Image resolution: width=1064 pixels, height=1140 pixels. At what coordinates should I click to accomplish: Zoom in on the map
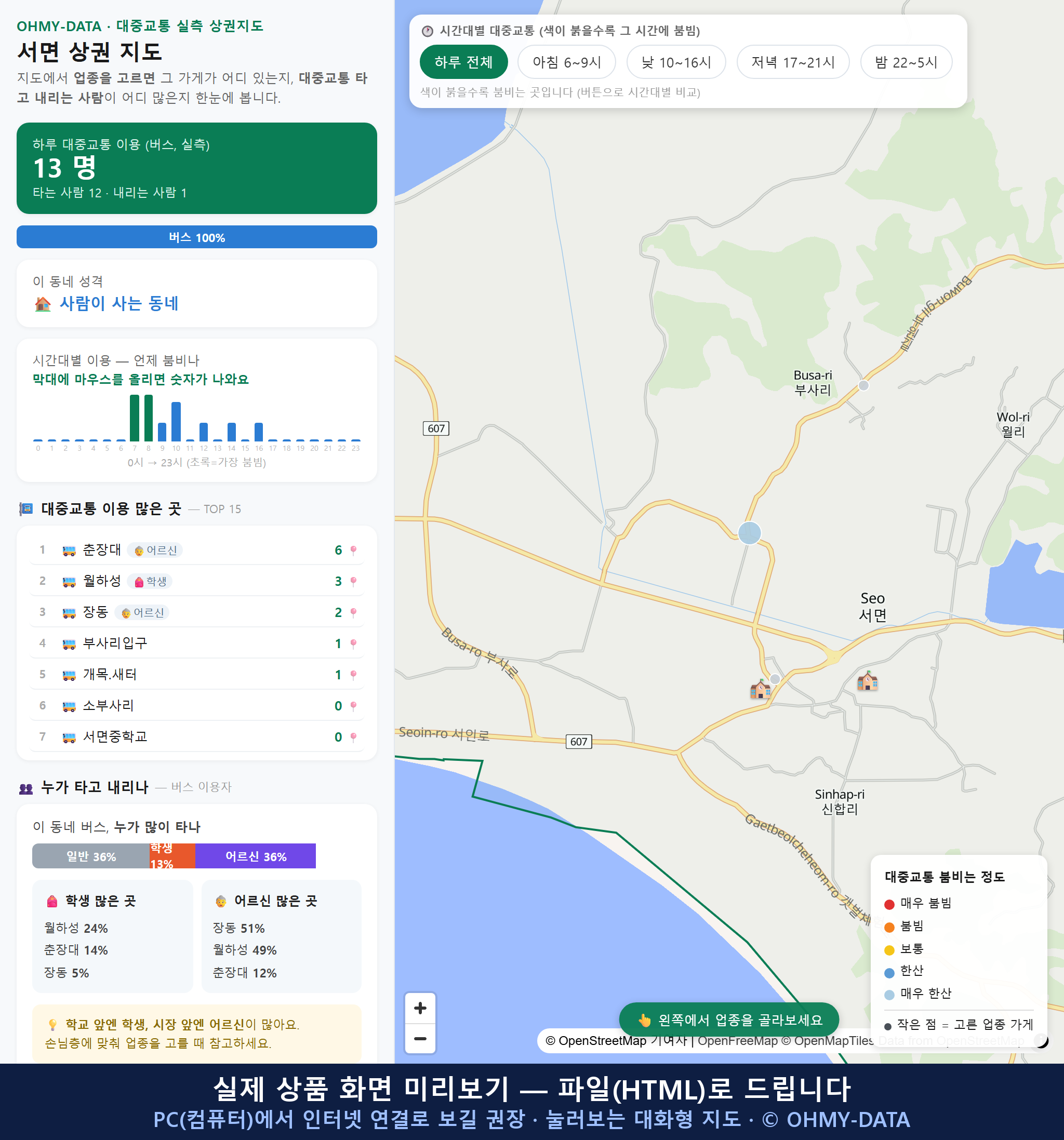(420, 1008)
